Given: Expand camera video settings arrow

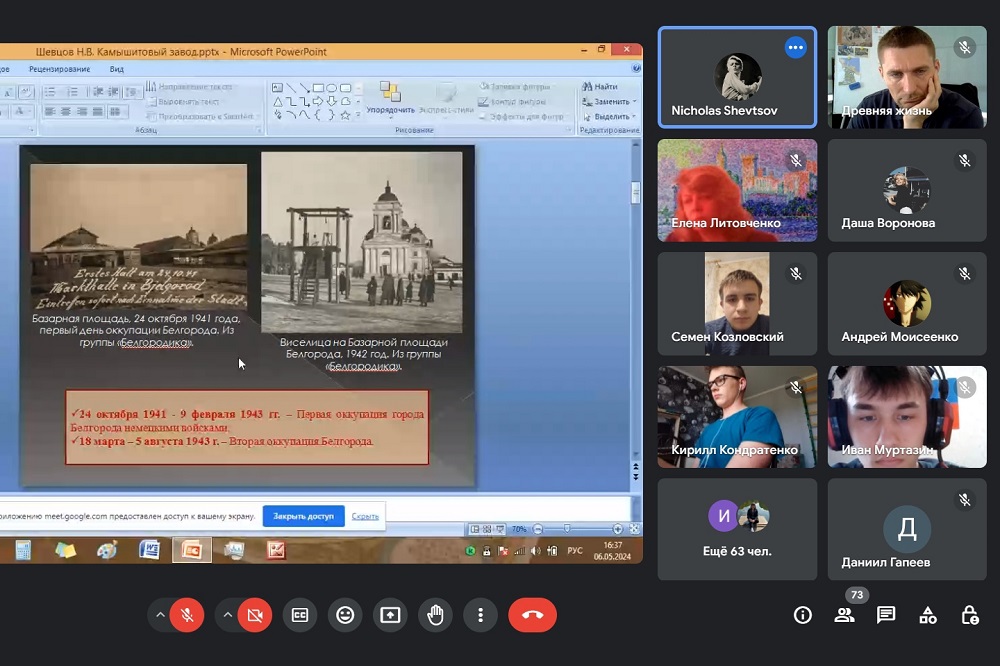Looking at the screenshot, I should [x=227, y=615].
